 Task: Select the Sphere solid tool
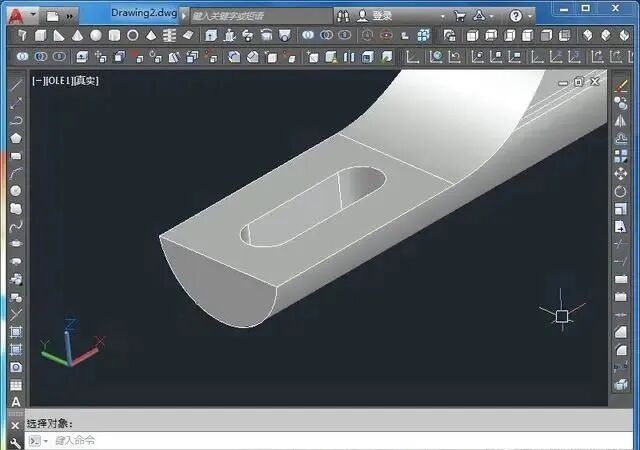[x=96, y=36]
